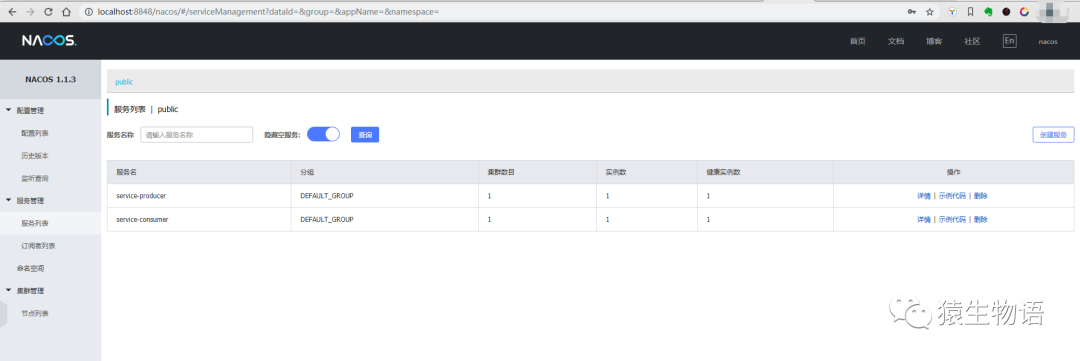The image size is (1080, 361).
Task: Toggle the 隐藏空服务 switch
Action: pos(323,134)
